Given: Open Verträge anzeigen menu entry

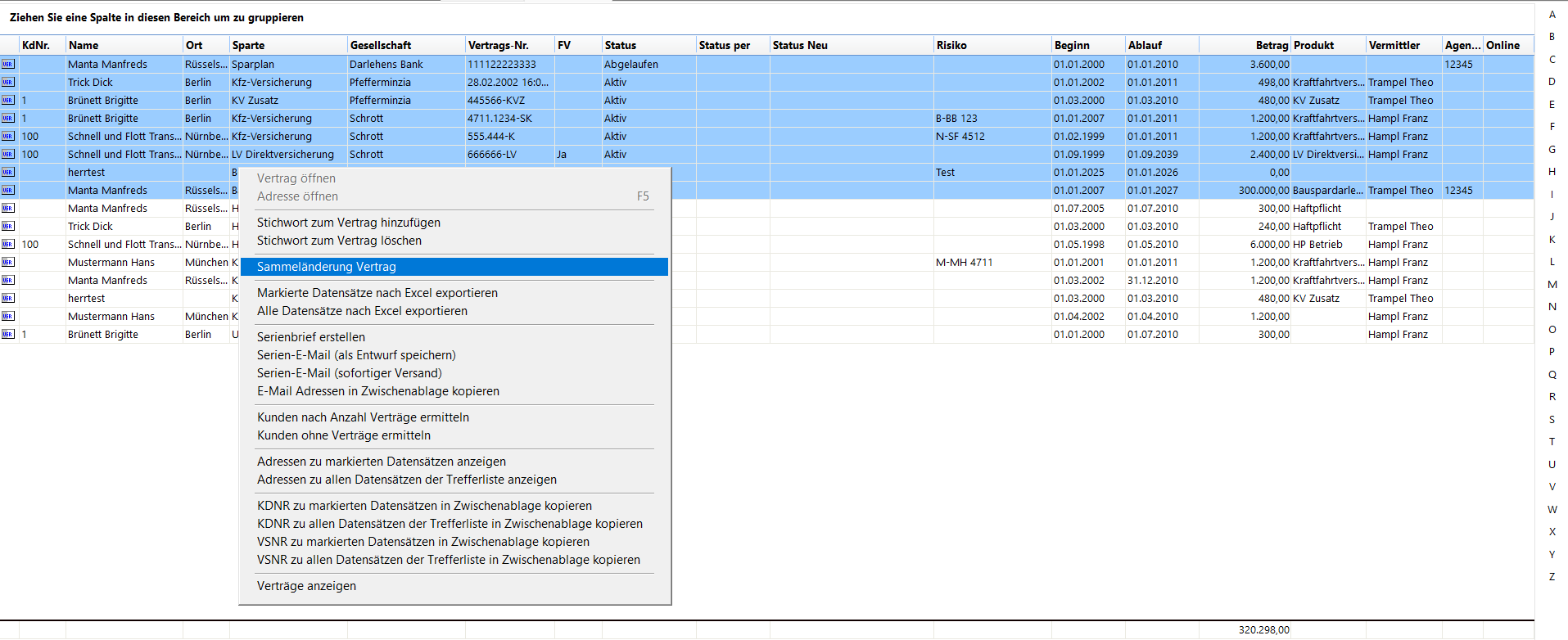Looking at the screenshot, I should coord(306,586).
